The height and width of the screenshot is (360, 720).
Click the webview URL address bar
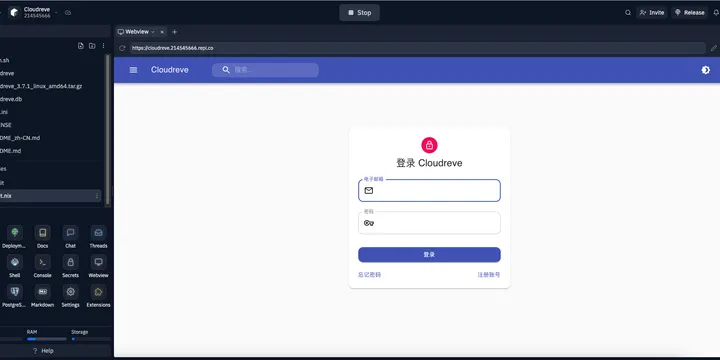[x=417, y=48]
